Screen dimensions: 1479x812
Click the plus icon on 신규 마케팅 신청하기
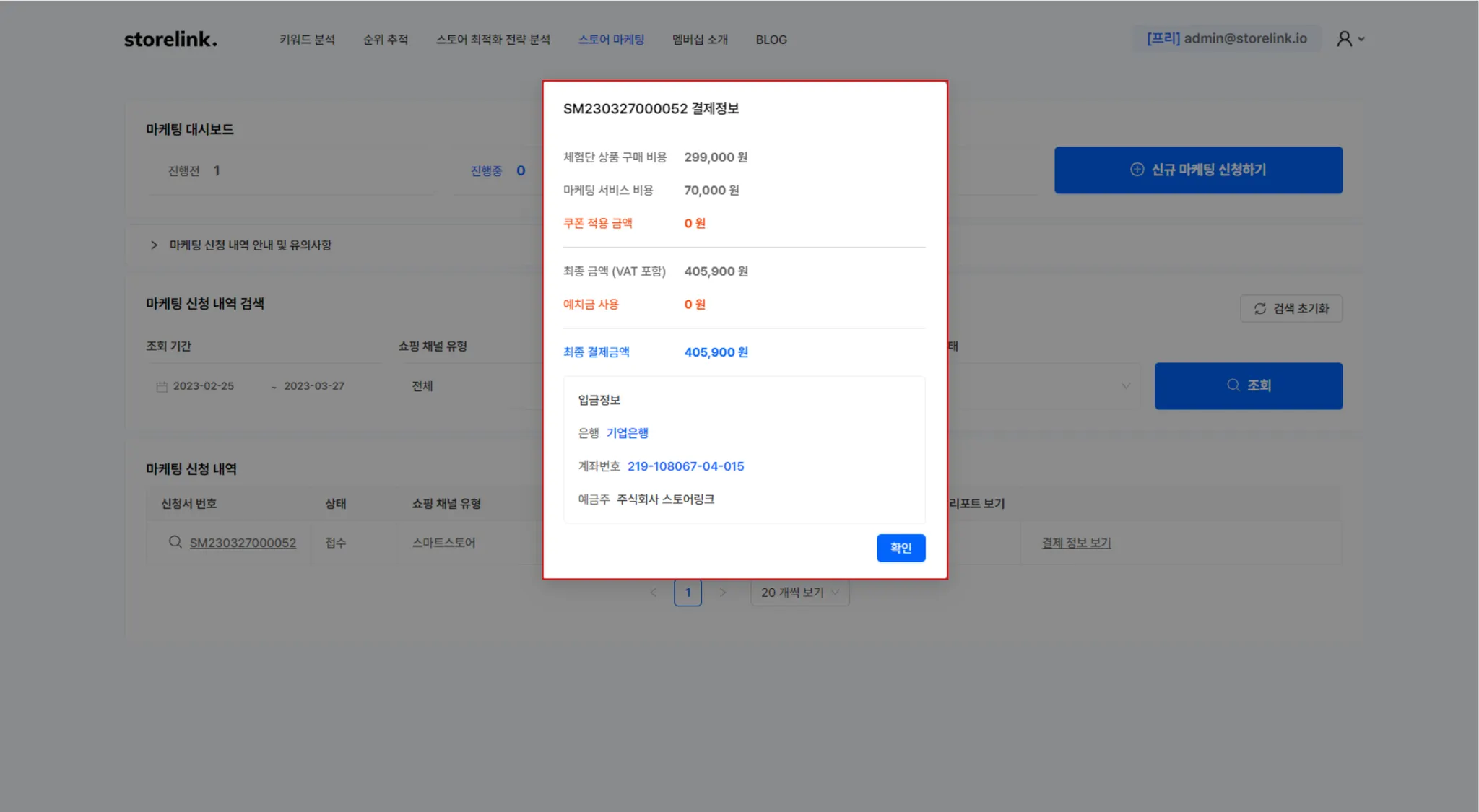1137,170
